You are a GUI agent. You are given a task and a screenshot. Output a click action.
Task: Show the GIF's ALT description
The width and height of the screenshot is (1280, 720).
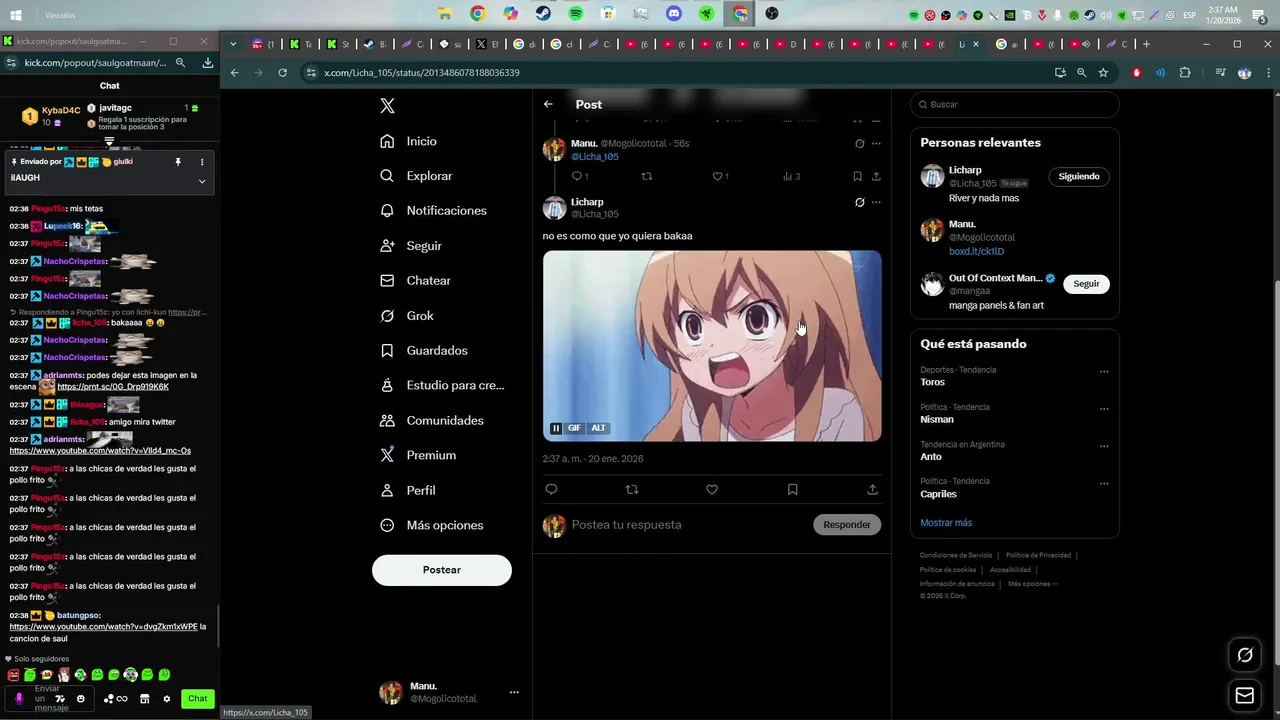tap(598, 428)
